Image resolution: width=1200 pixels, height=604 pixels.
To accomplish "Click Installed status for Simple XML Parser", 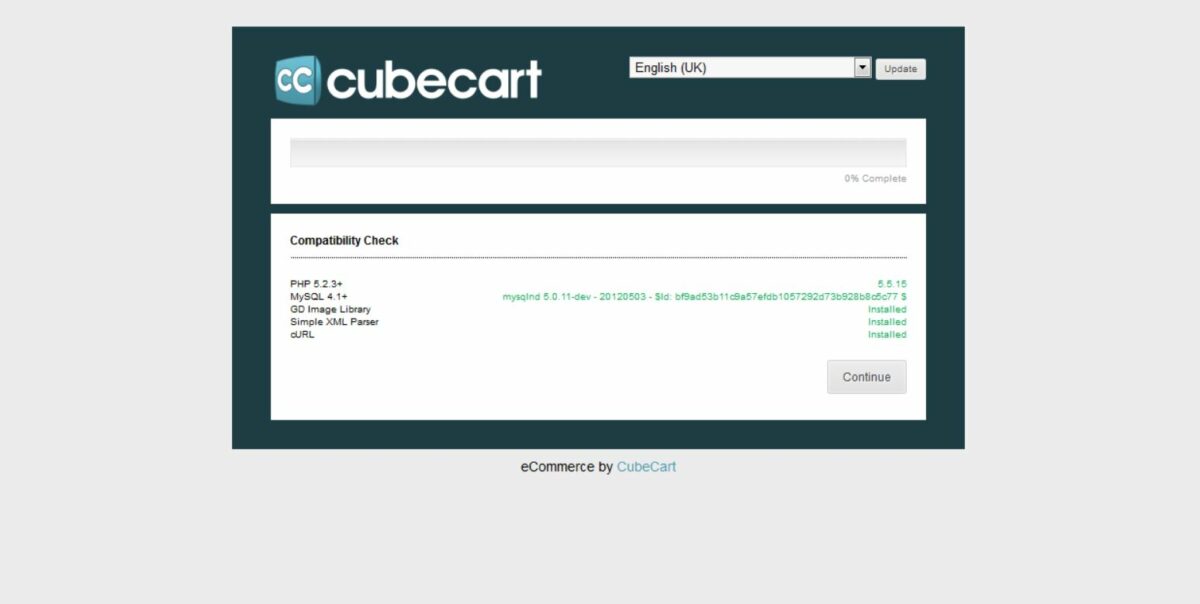I will (887, 322).
